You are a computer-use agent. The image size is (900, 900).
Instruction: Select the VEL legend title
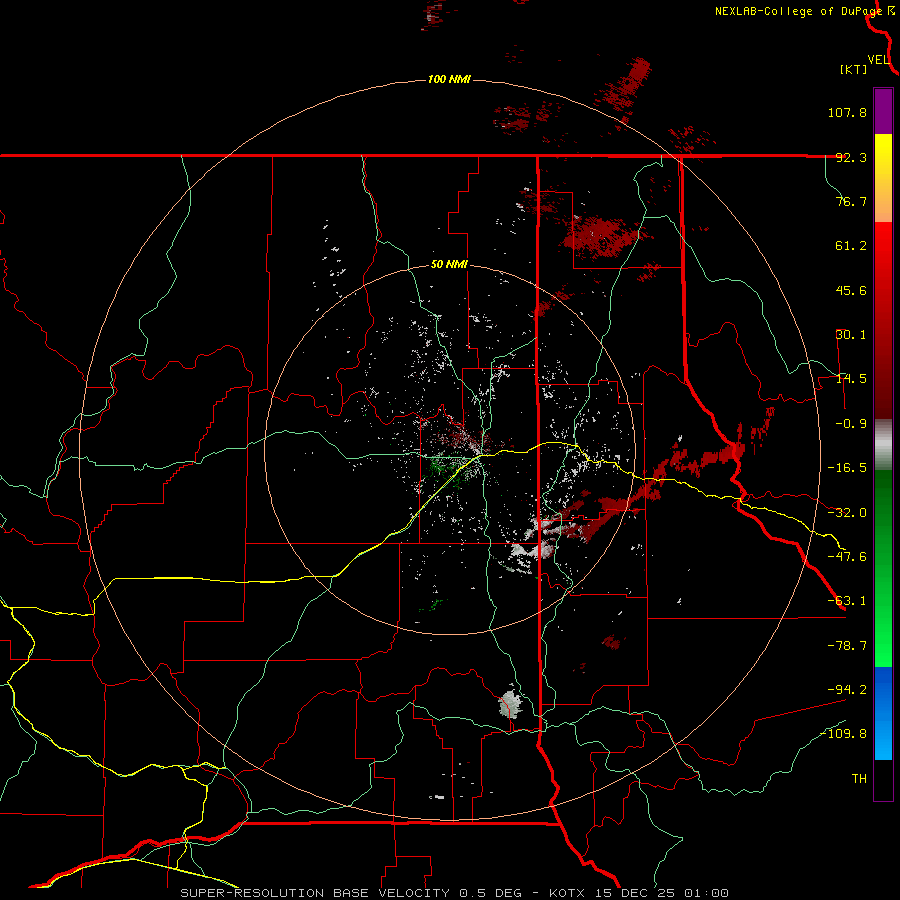pos(878,60)
